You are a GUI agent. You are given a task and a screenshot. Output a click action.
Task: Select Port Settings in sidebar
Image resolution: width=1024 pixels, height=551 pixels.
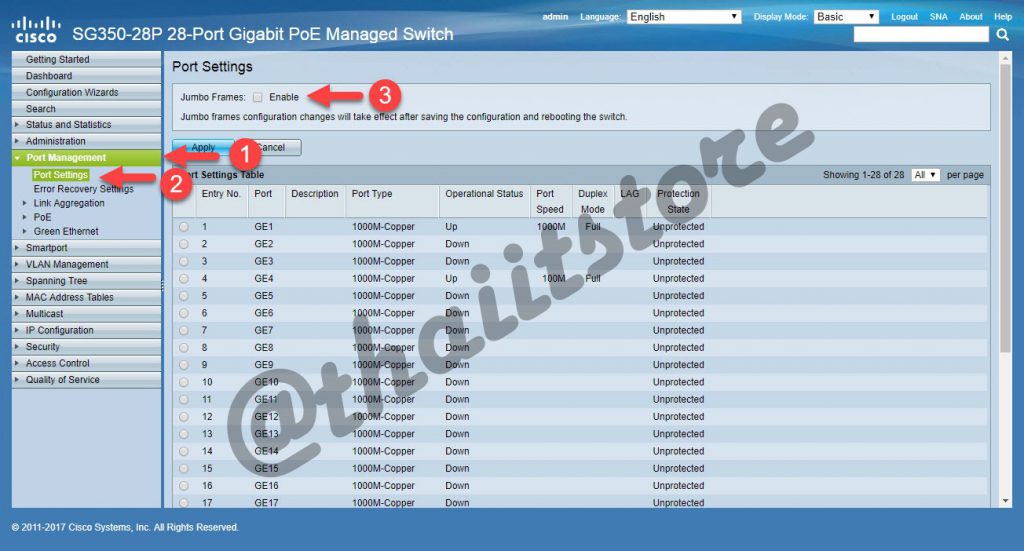(61, 175)
